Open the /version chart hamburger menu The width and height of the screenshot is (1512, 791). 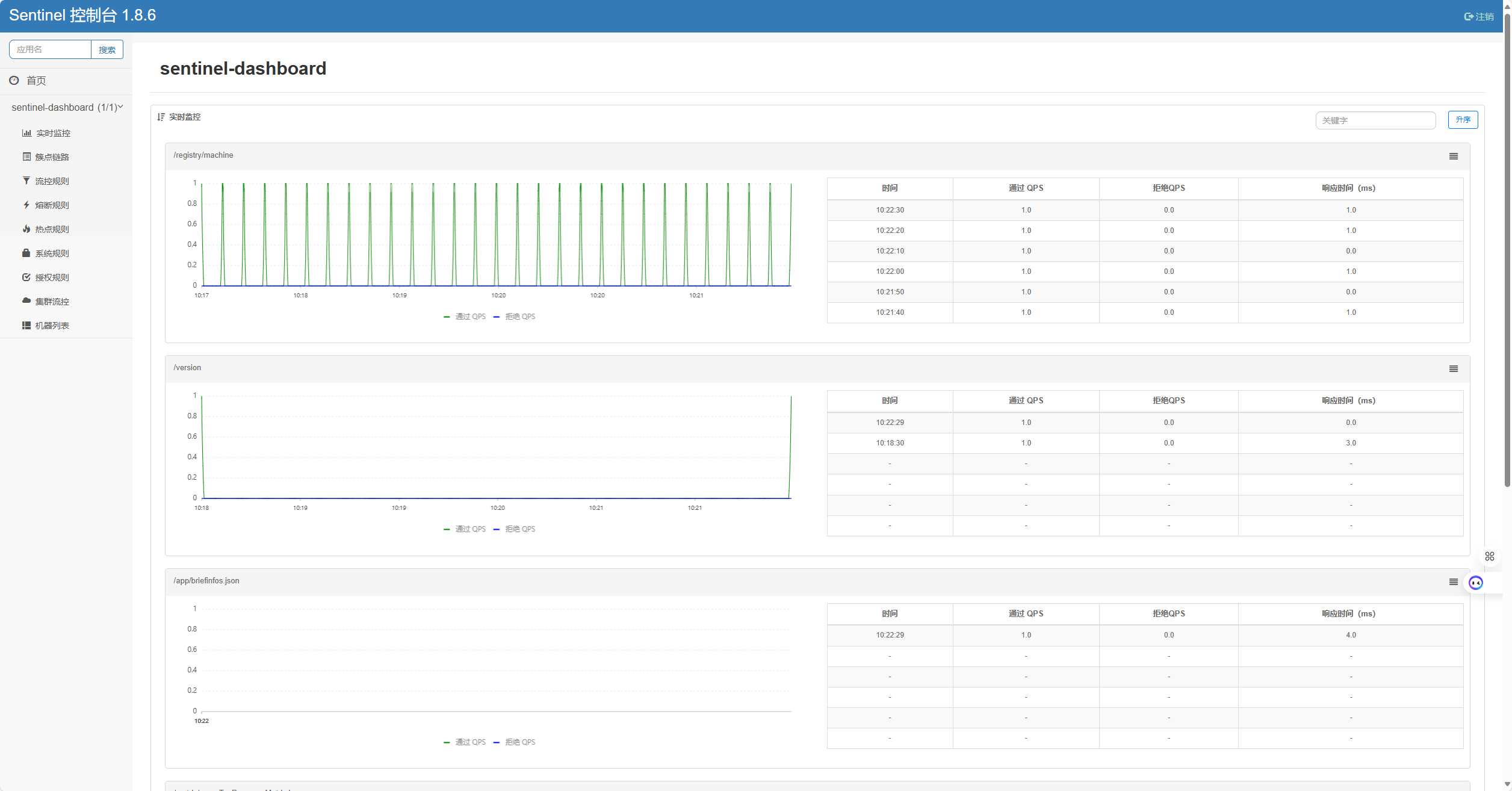[1453, 369]
